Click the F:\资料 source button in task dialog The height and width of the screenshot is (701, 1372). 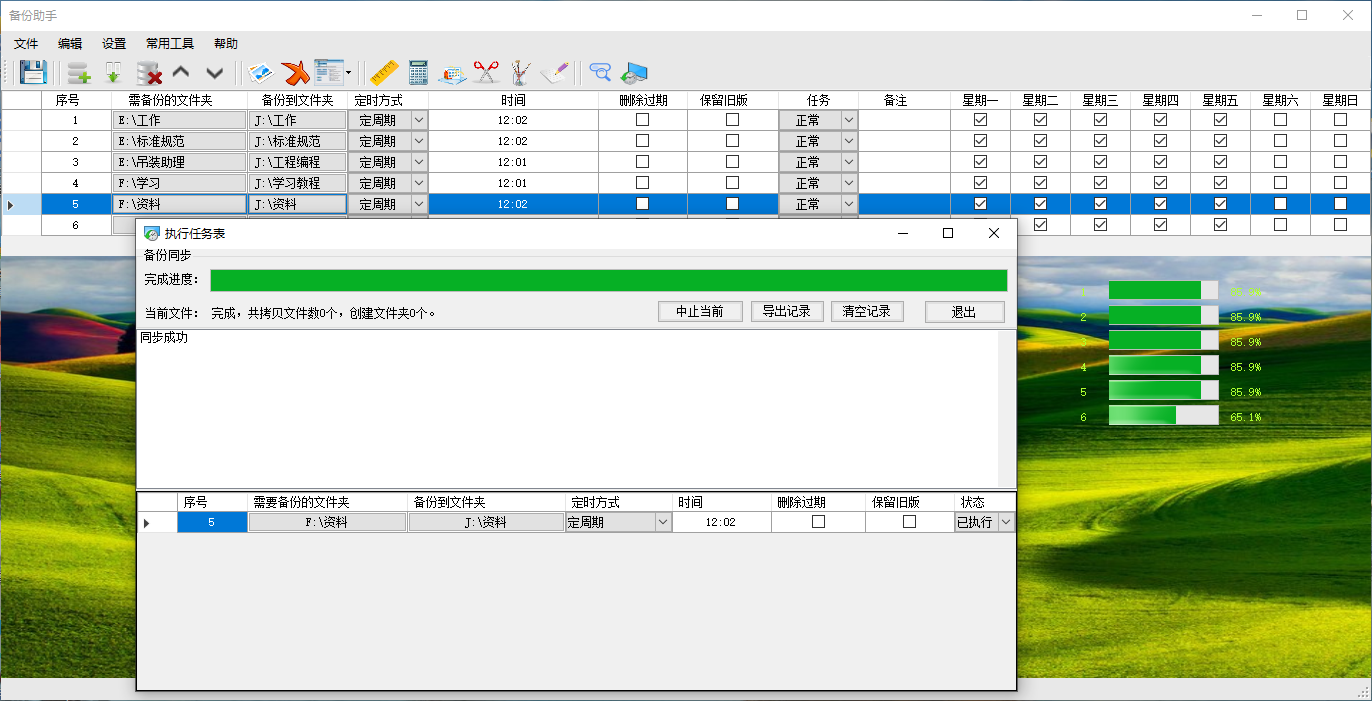[327, 522]
